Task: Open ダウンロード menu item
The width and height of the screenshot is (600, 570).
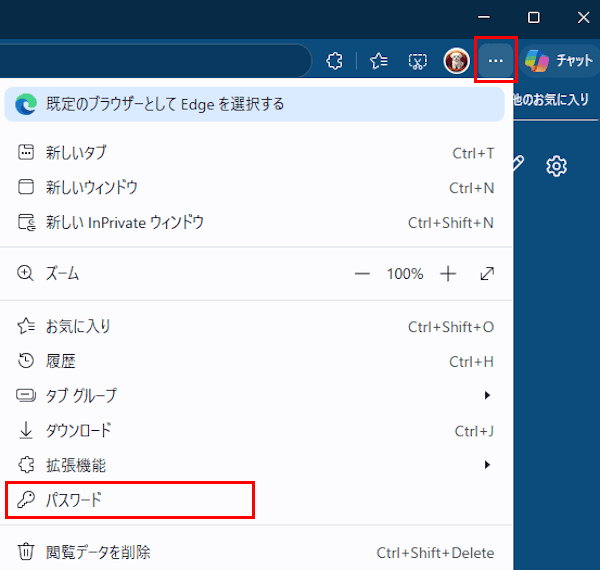Action: pyautogui.click(x=256, y=430)
